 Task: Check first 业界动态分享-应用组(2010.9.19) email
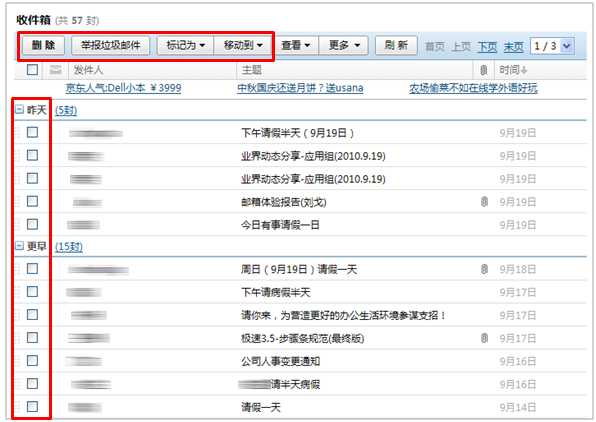pyautogui.click(x=32, y=155)
